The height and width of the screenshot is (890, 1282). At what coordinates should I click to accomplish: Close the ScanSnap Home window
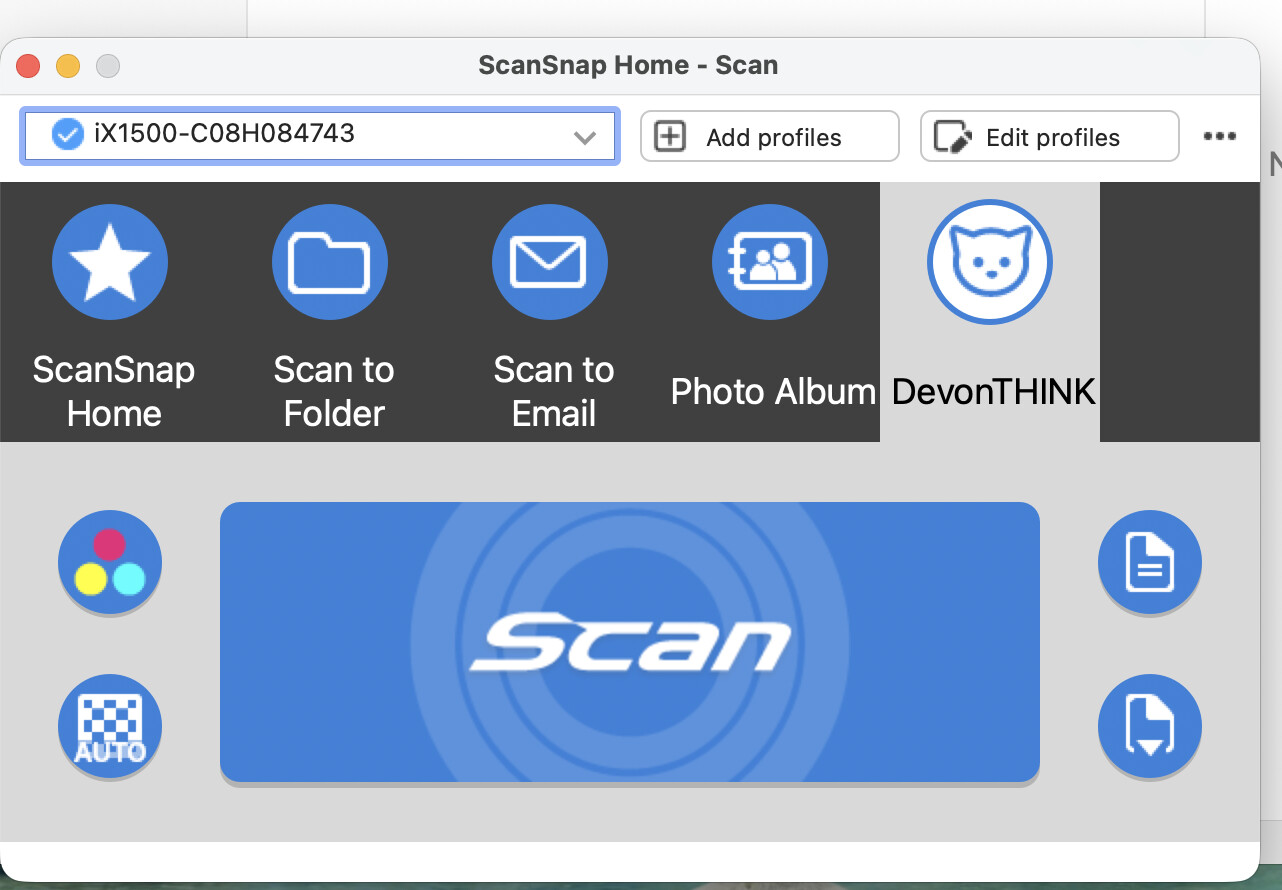(x=28, y=66)
